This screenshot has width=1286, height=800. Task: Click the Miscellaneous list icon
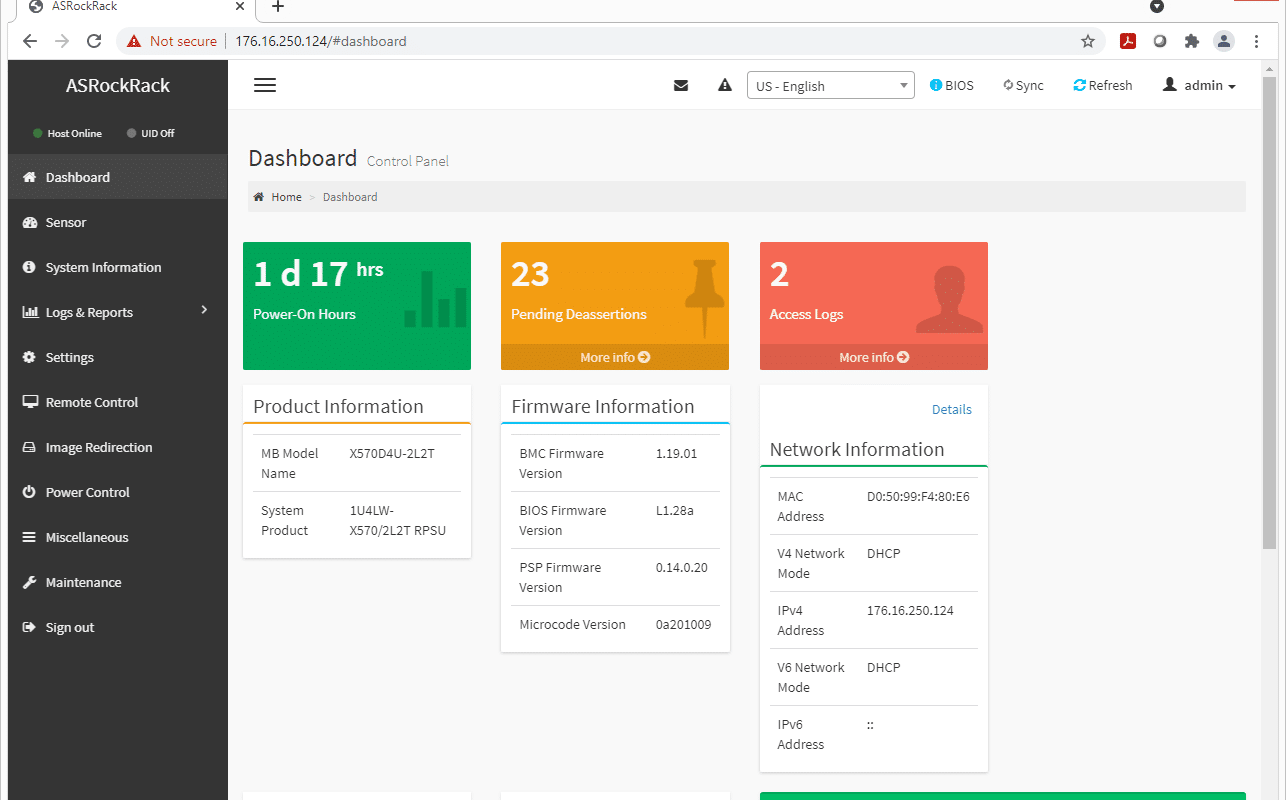pyautogui.click(x=29, y=537)
